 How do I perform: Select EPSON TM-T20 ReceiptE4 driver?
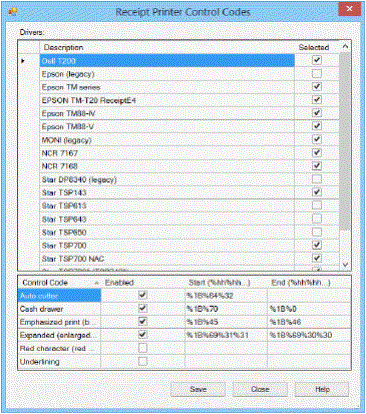(x=167, y=100)
